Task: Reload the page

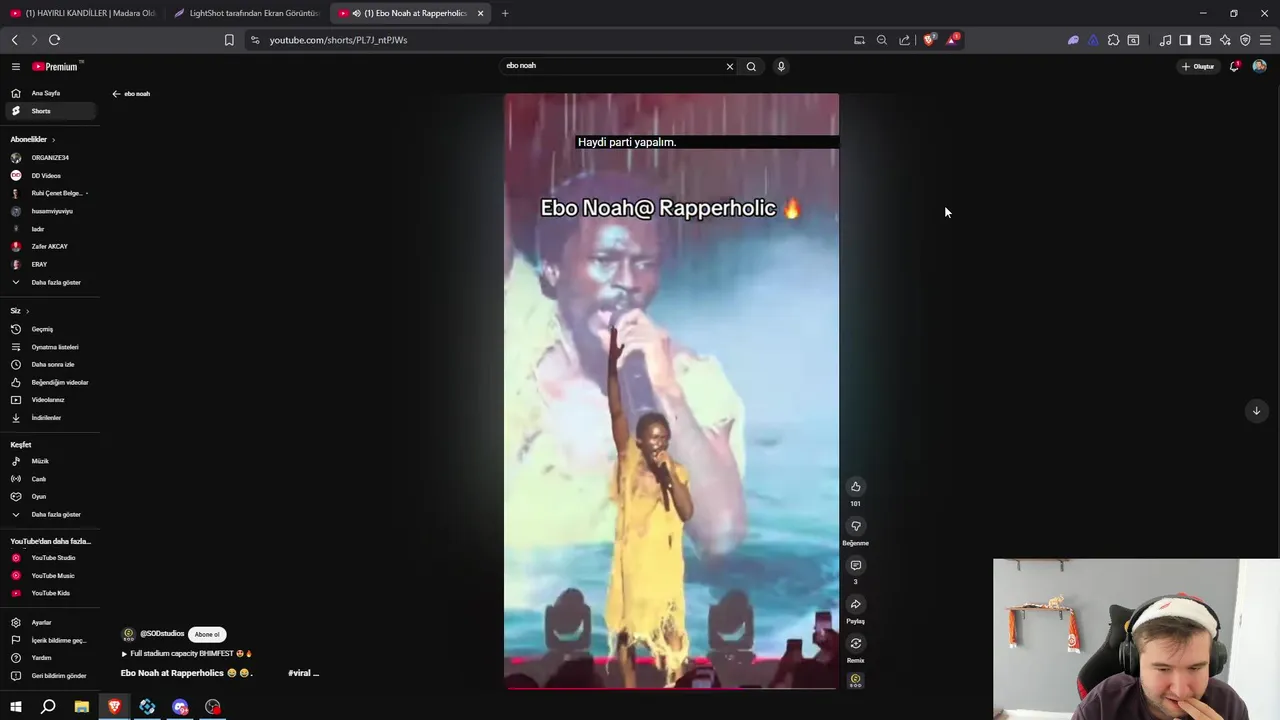Action: point(54,40)
